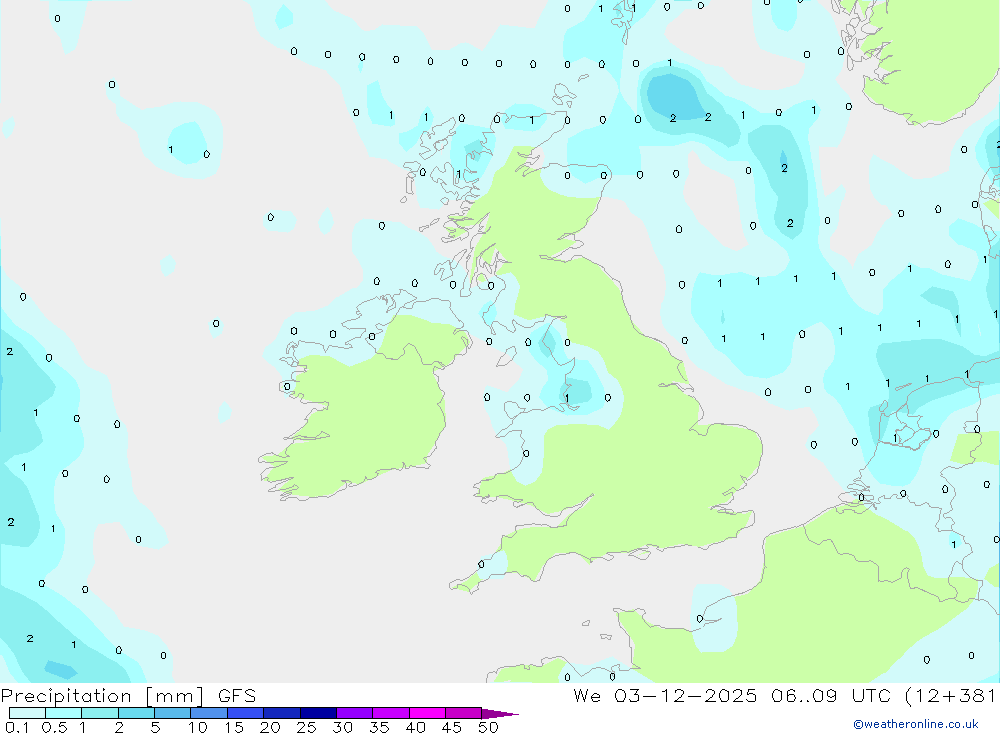
Task: Click the legend label '15'
Action: point(234,727)
